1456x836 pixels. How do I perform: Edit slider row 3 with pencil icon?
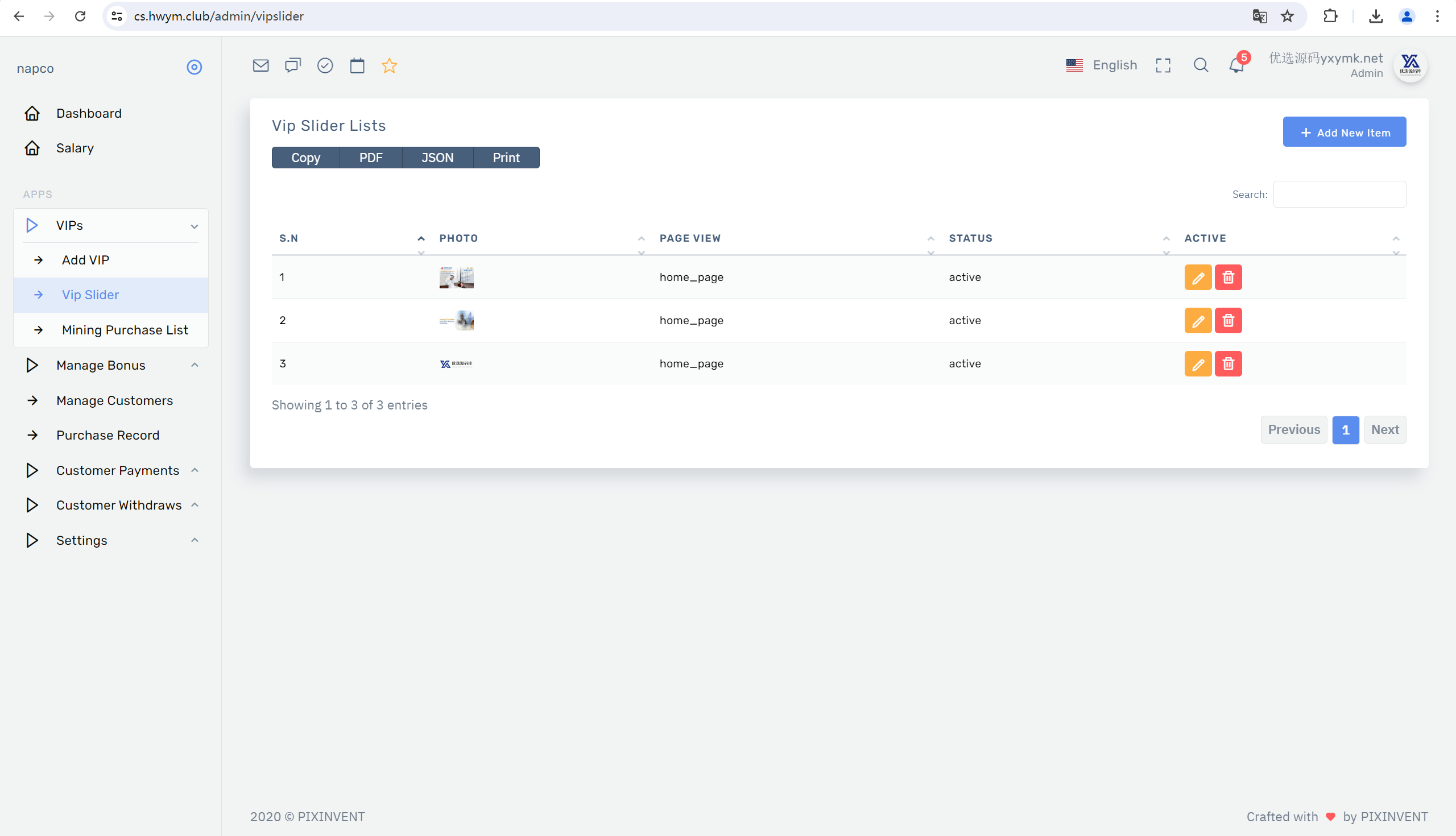tap(1198, 363)
